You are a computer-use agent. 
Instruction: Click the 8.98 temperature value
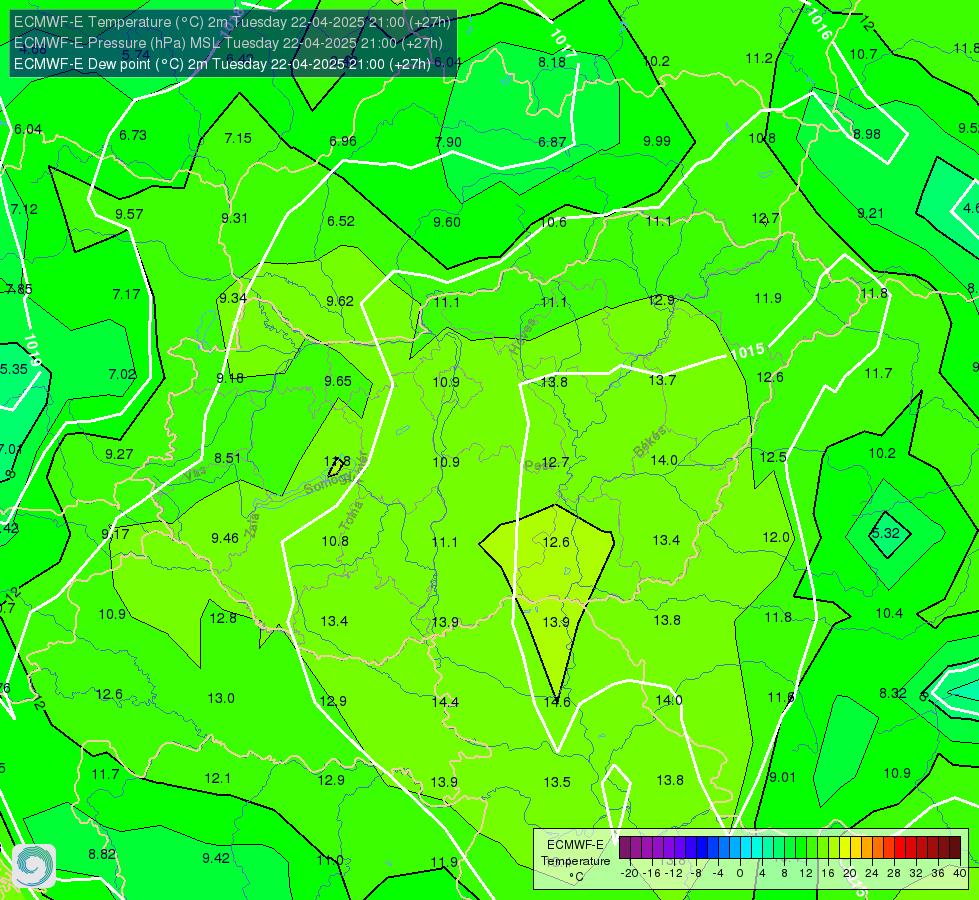[x=867, y=134]
